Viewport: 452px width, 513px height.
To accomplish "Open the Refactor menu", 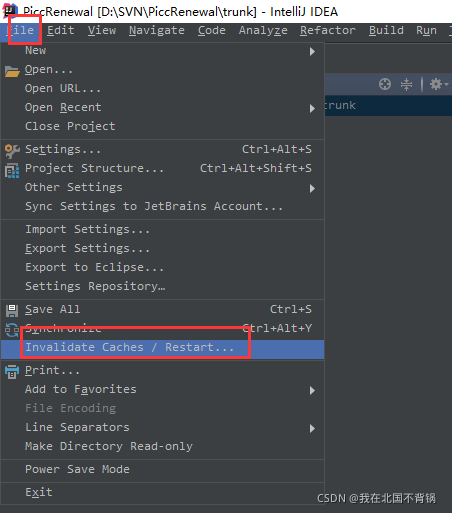I will [x=328, y=31].
